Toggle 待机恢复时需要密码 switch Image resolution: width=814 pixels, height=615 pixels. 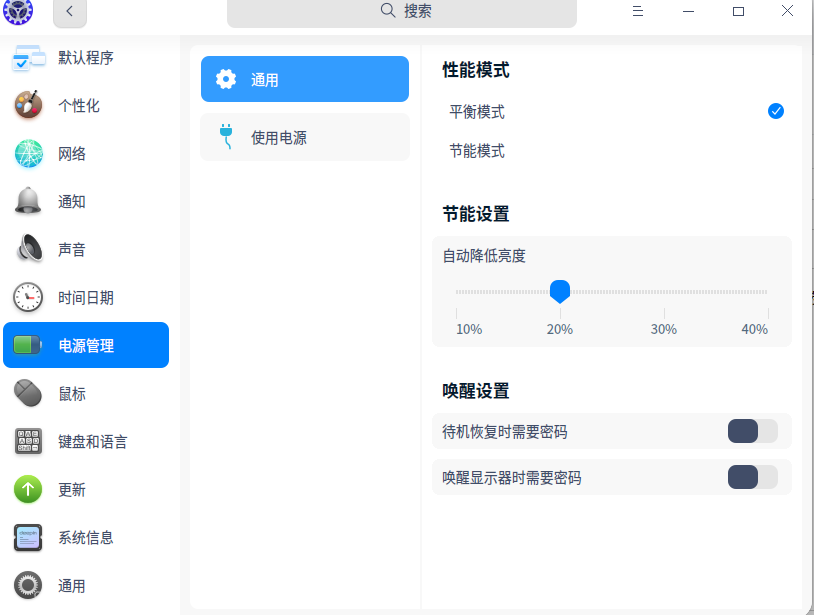(753, 431)
